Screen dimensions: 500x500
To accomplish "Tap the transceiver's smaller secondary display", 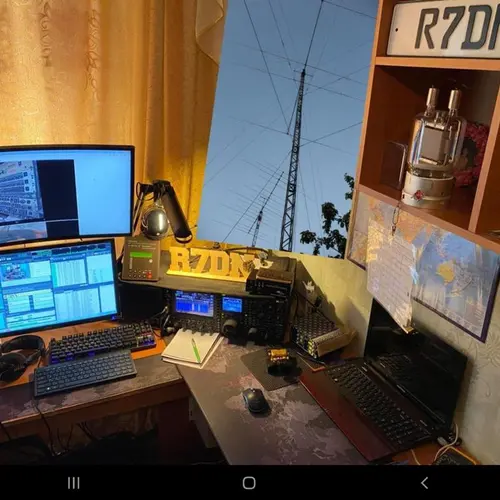I will [232, 305].
